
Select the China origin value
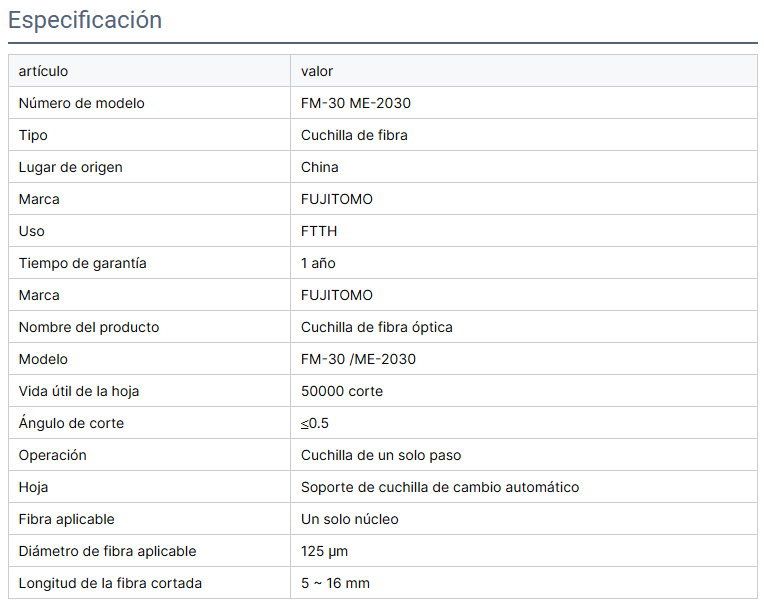[x=320, y=167]
